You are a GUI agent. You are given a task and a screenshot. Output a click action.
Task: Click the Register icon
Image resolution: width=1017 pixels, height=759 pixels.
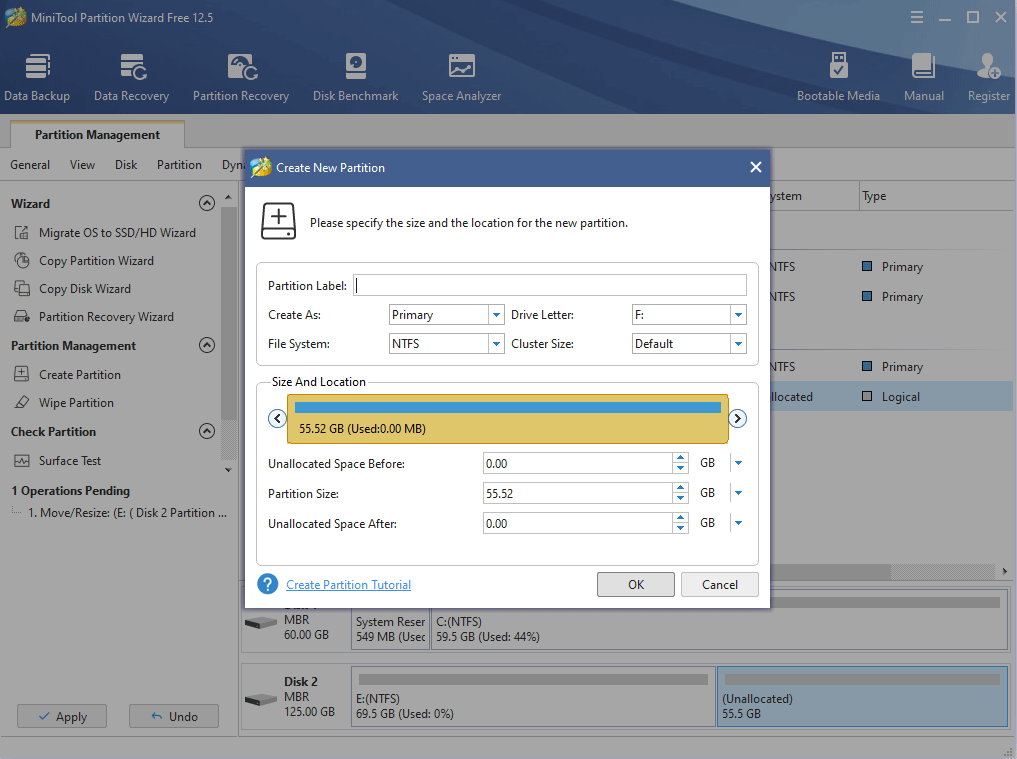click(988, 66)
